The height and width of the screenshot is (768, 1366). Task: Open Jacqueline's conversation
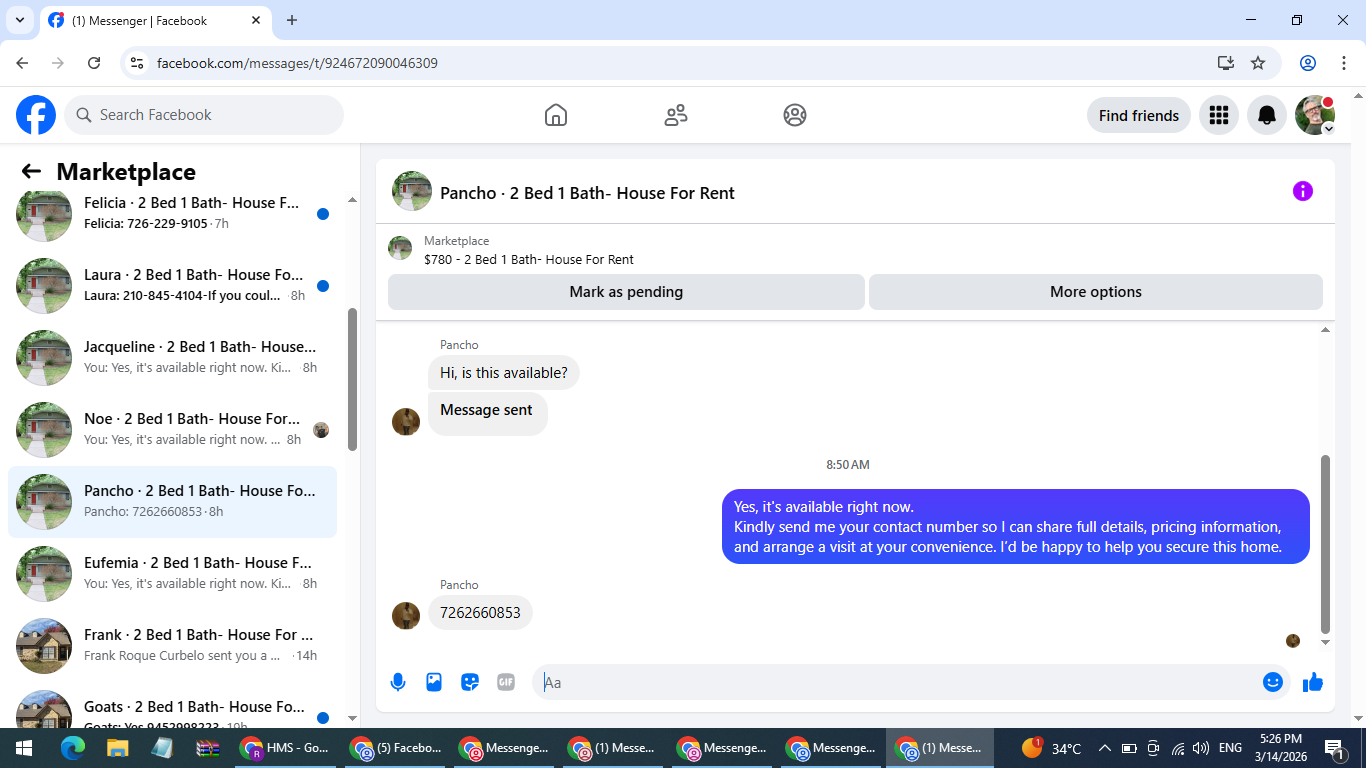172,357
